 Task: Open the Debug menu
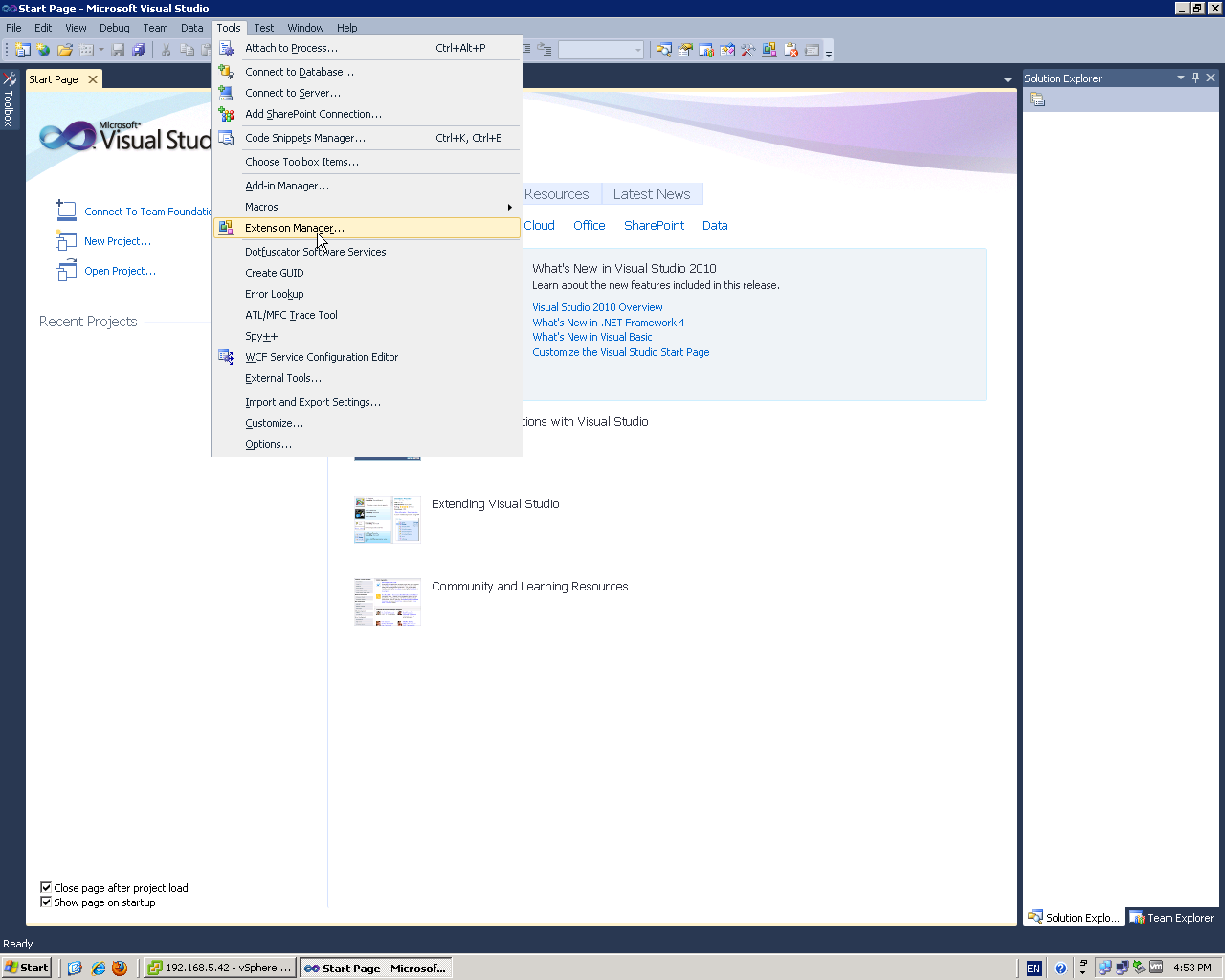click(115, 28)
